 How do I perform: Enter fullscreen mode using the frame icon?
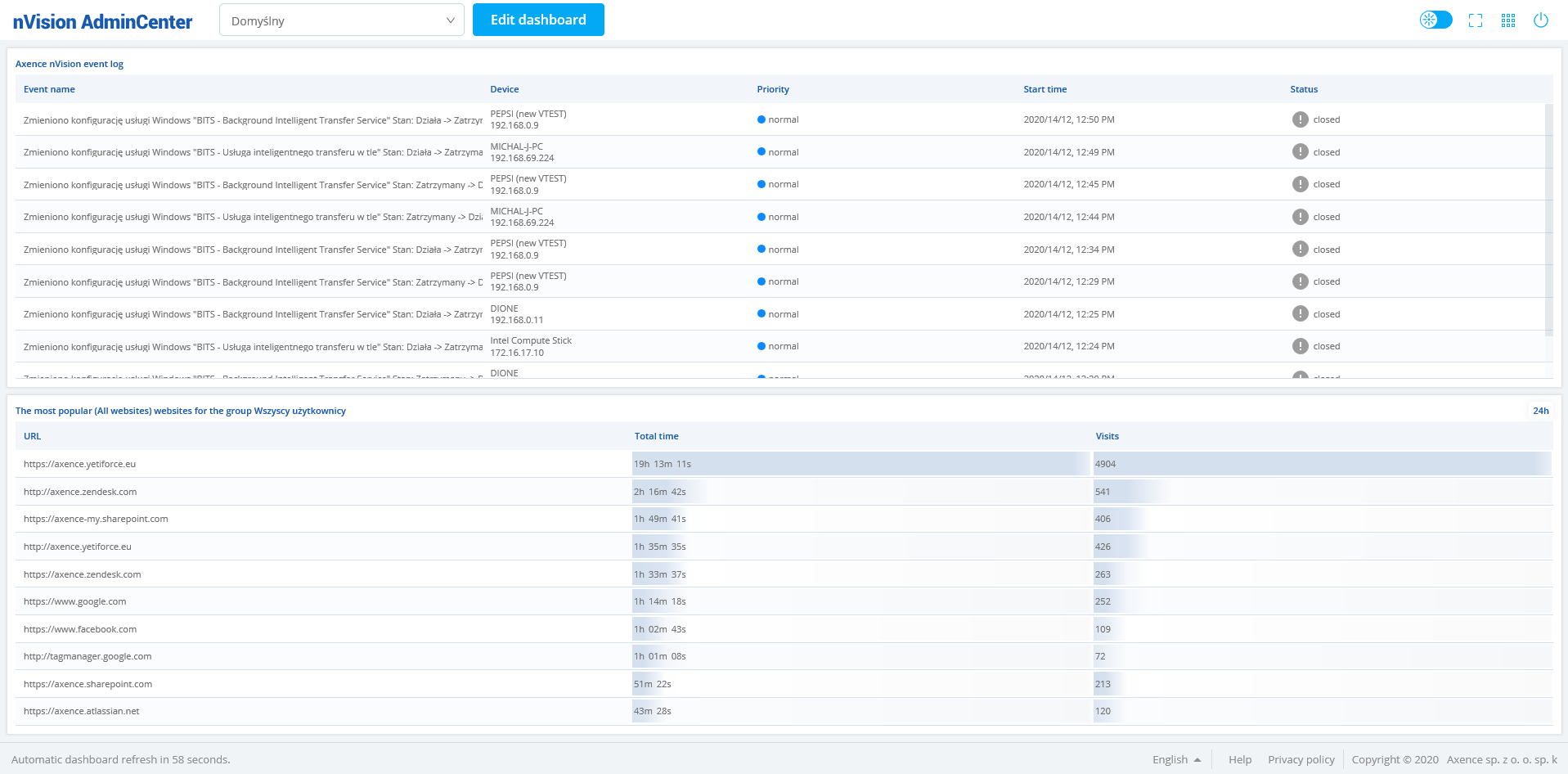coord(1476,20)
